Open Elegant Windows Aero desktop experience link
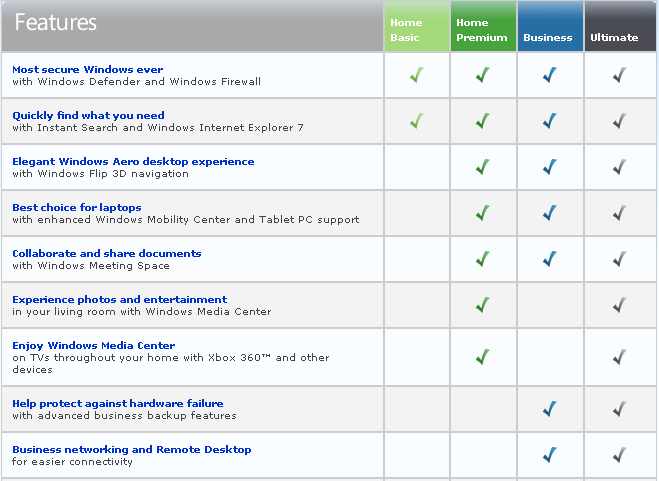Image resolution: width=659 pixels, height=481 pixels. click(133, 161)
